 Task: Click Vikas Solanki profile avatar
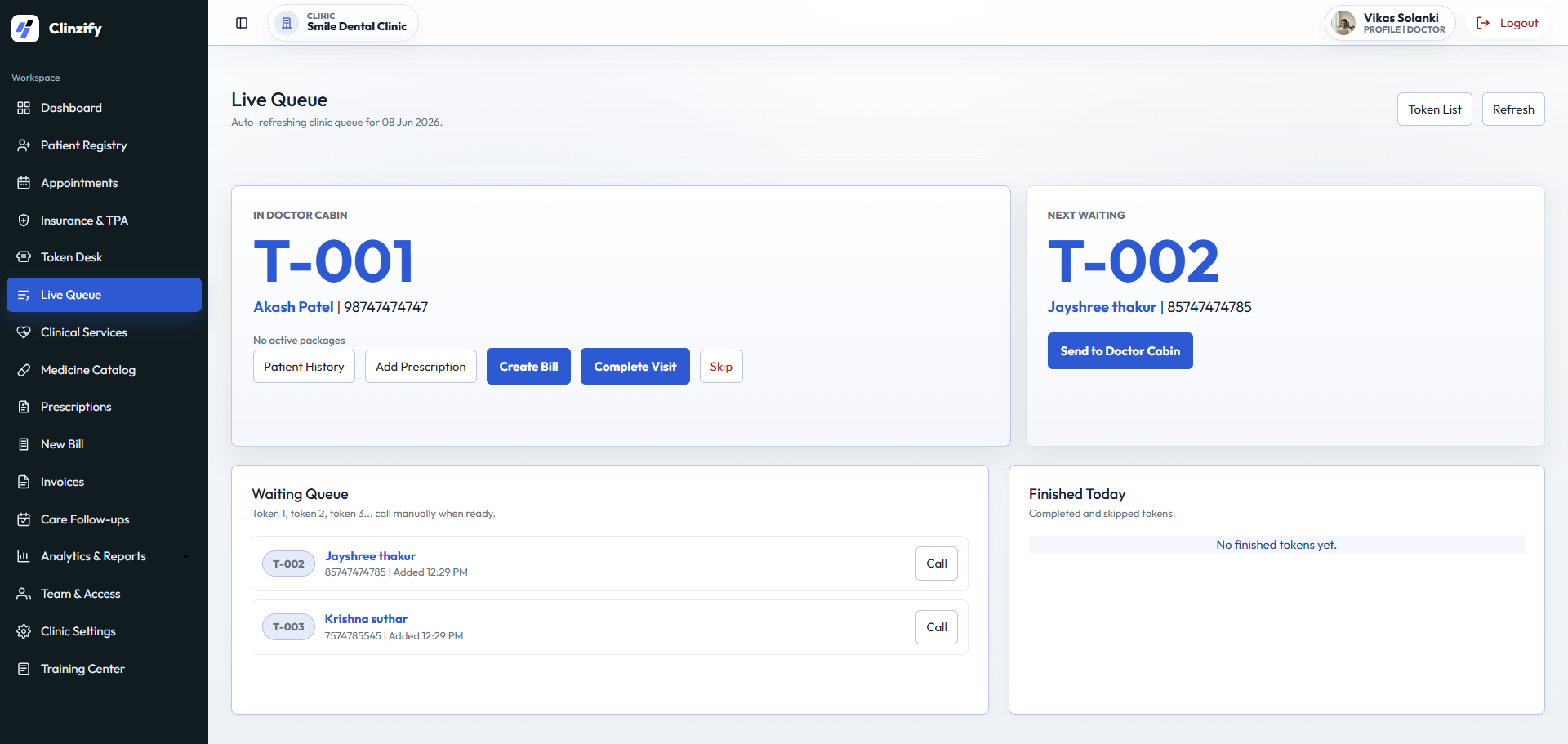[x=1343, y=23]
